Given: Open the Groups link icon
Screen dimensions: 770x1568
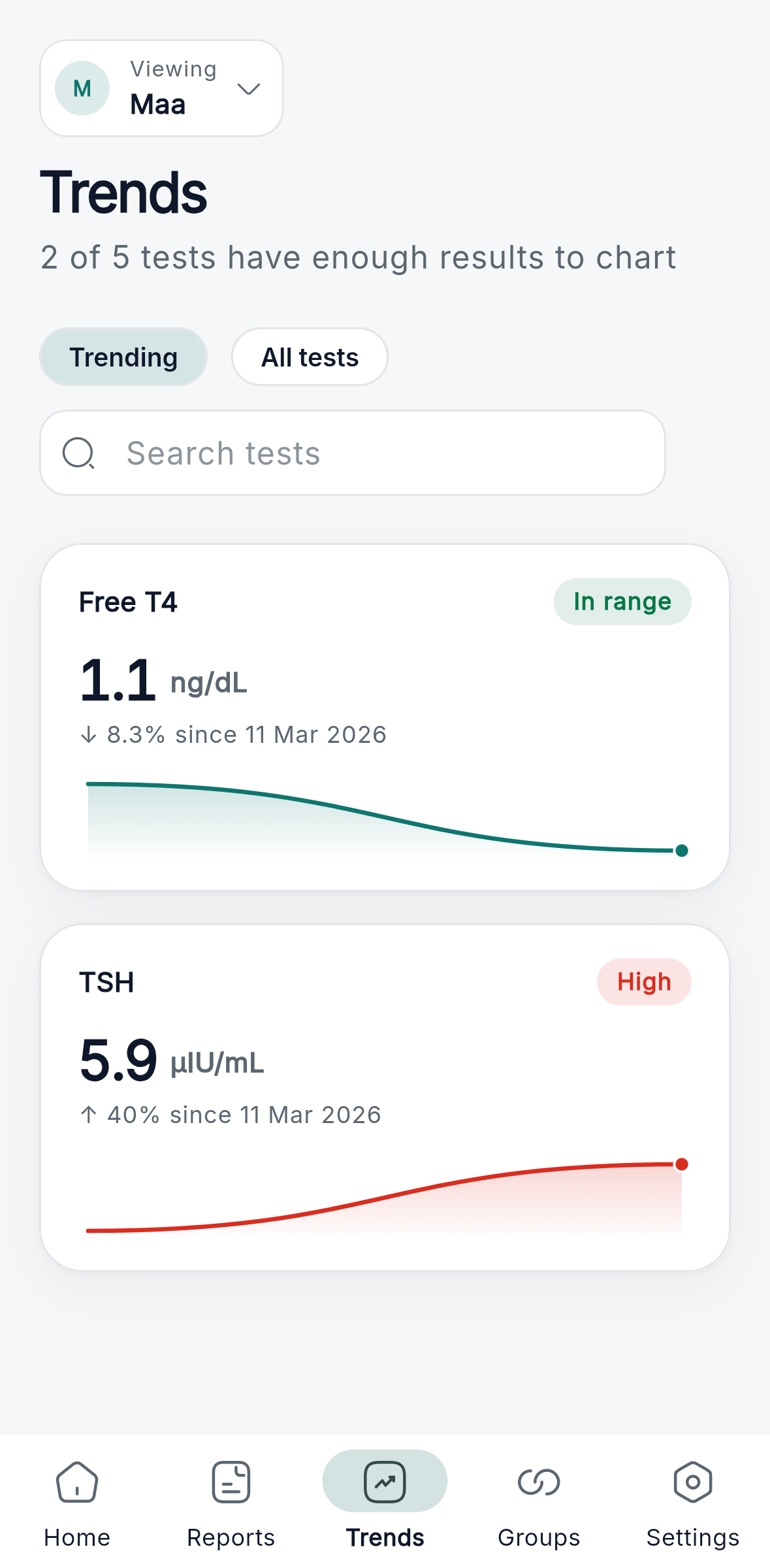Looking at the screenshot, I should coord(539,1482).
